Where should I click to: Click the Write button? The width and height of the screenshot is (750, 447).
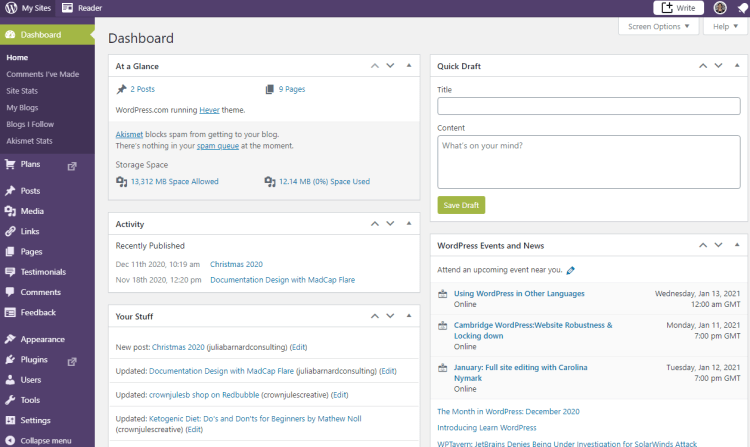point(678,8)
